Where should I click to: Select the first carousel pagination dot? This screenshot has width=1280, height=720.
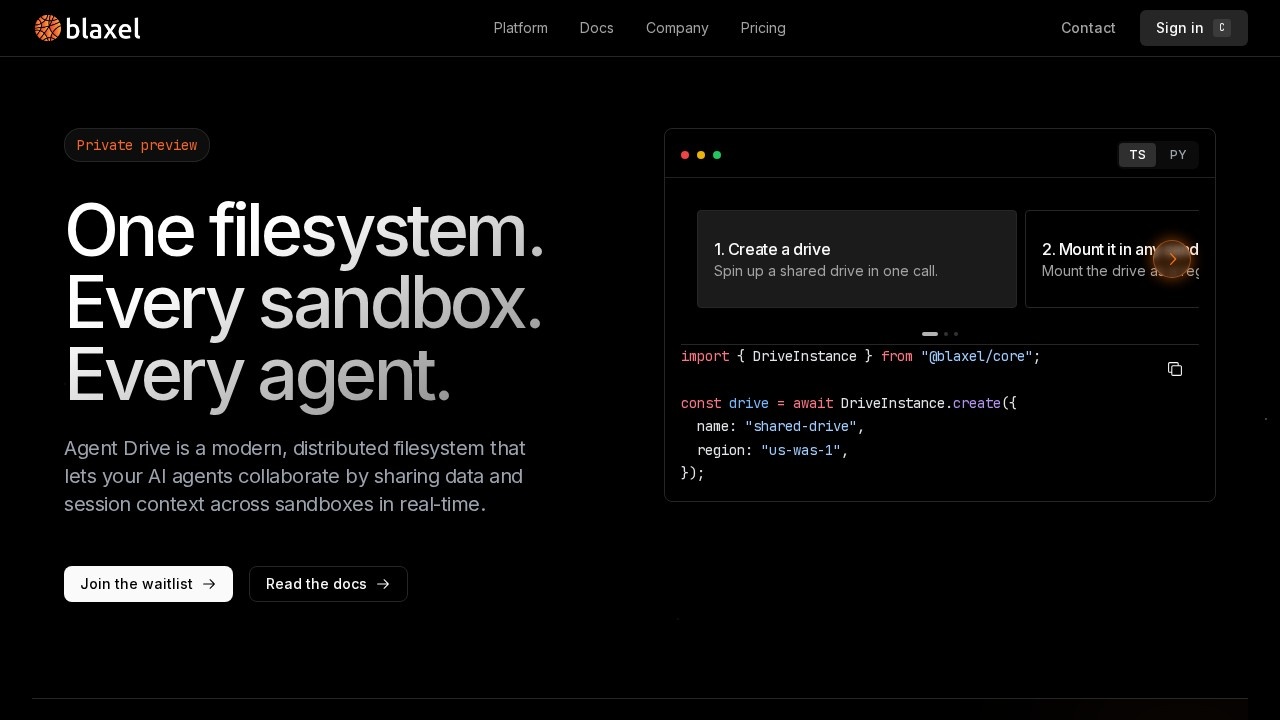930,334
